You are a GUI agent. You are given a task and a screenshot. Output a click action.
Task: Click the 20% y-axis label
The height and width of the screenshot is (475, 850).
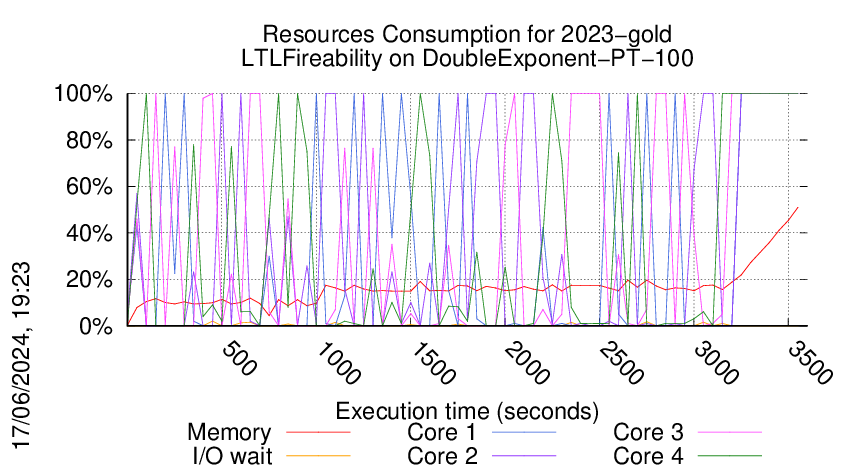[89, 280]
